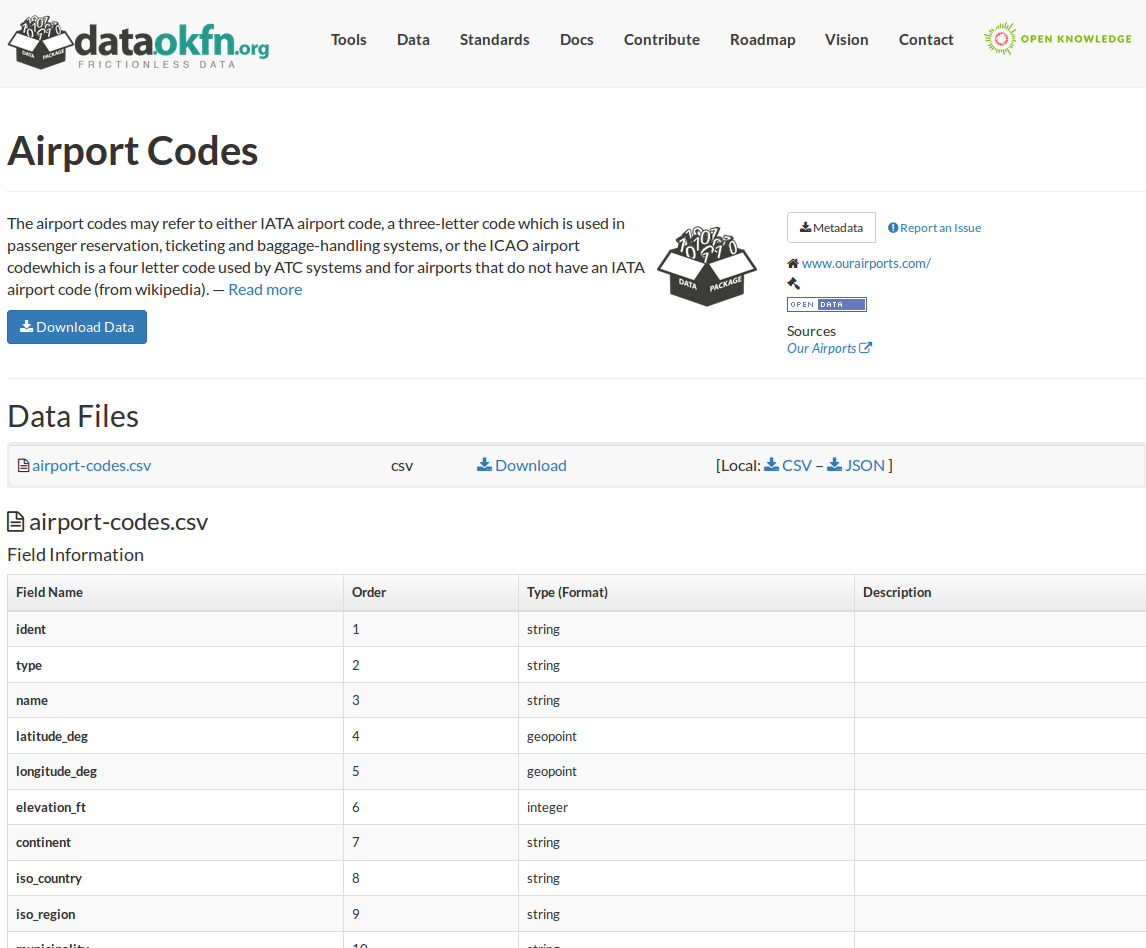
Task: Click the Download Data button
Action: click(77, 327)
